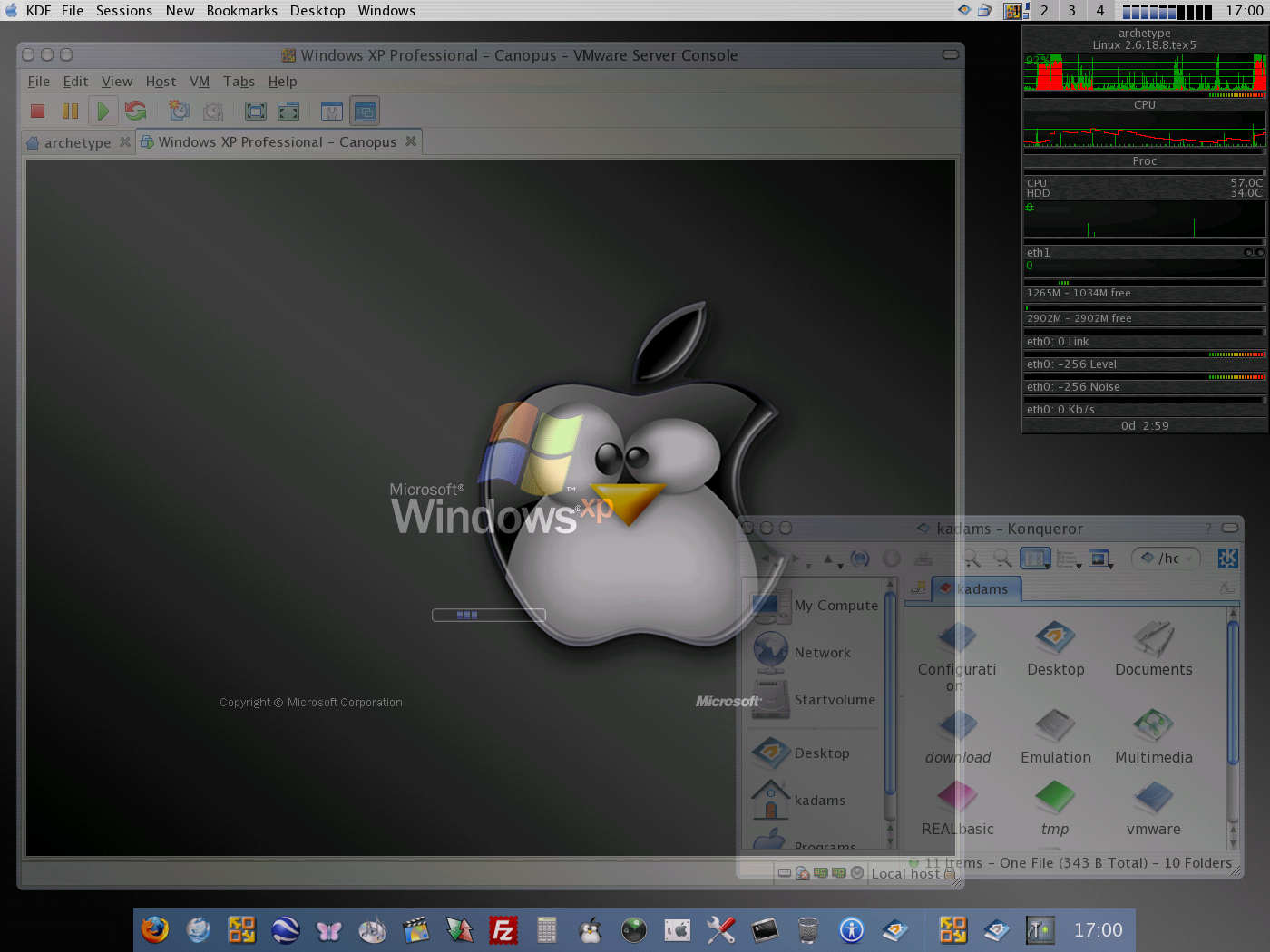Launch Firefox from the dock
The width and height of the screenshot is (1270, 952).
coord(155,929)
